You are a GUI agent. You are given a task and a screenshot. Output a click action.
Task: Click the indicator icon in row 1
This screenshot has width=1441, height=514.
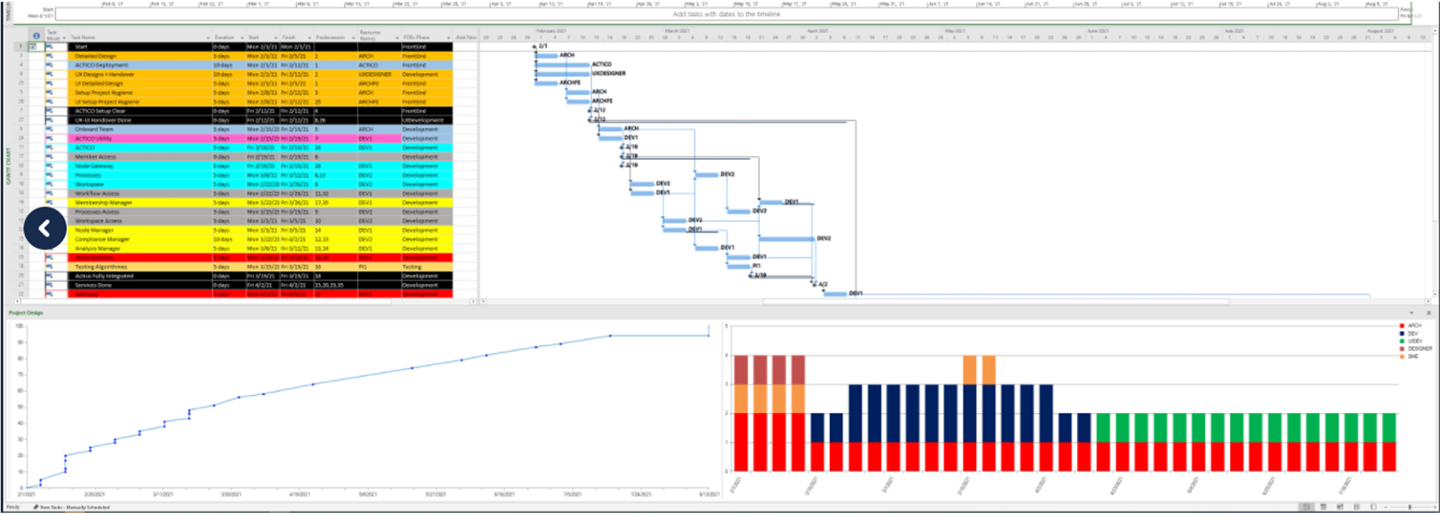point(34,47)
